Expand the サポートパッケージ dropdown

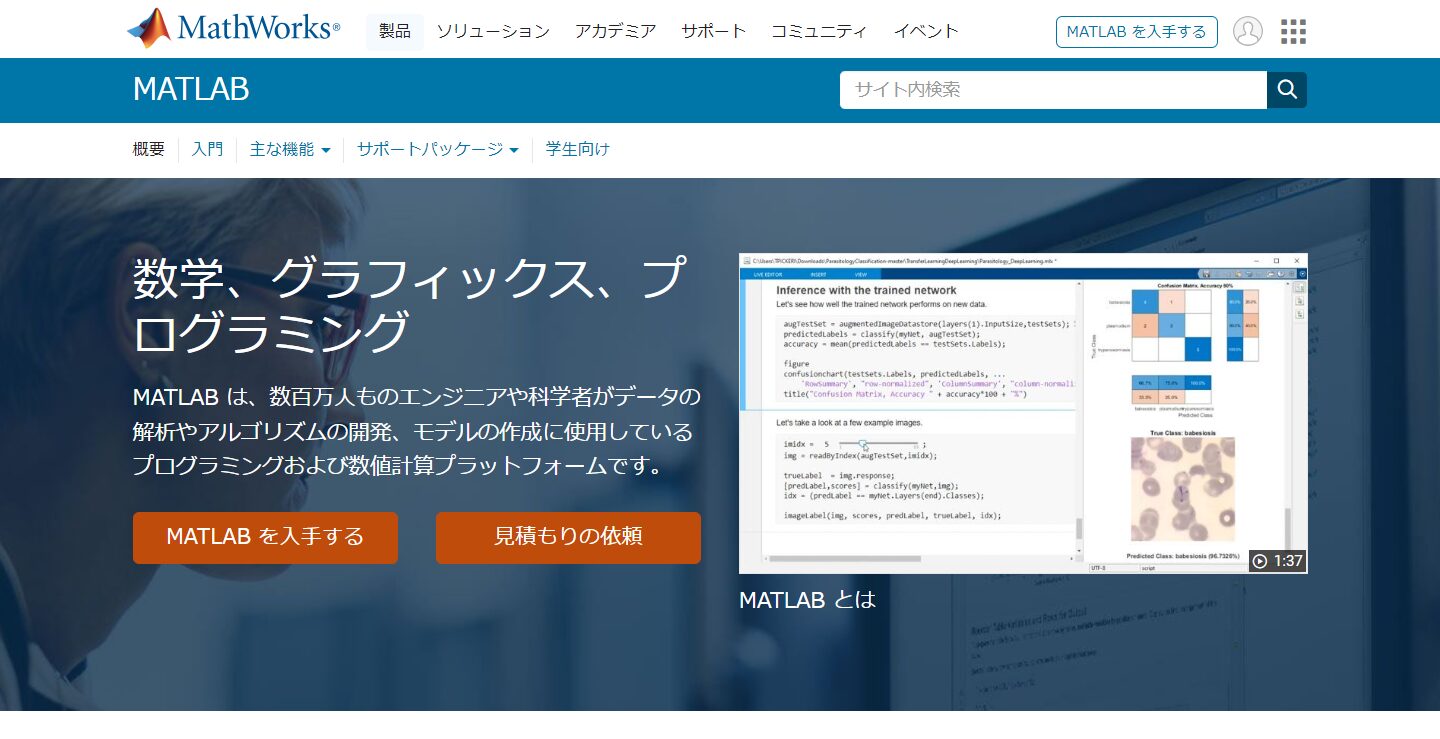(438, 150)
